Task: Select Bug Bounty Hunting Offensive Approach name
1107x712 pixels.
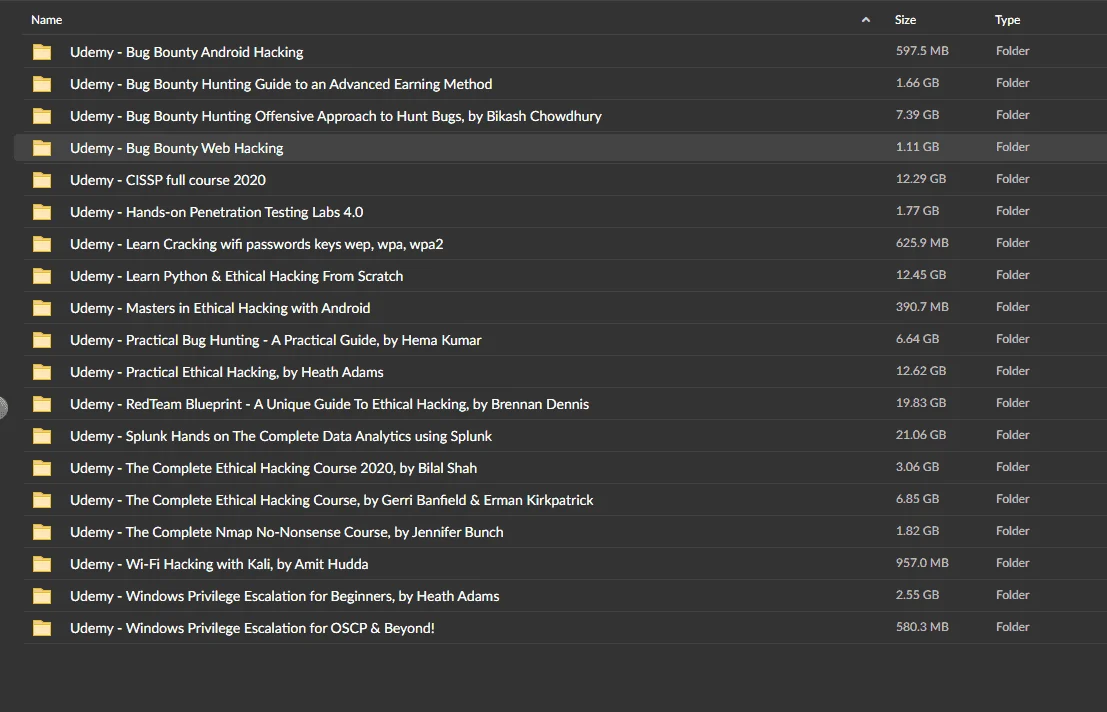Action: (336, 116)
